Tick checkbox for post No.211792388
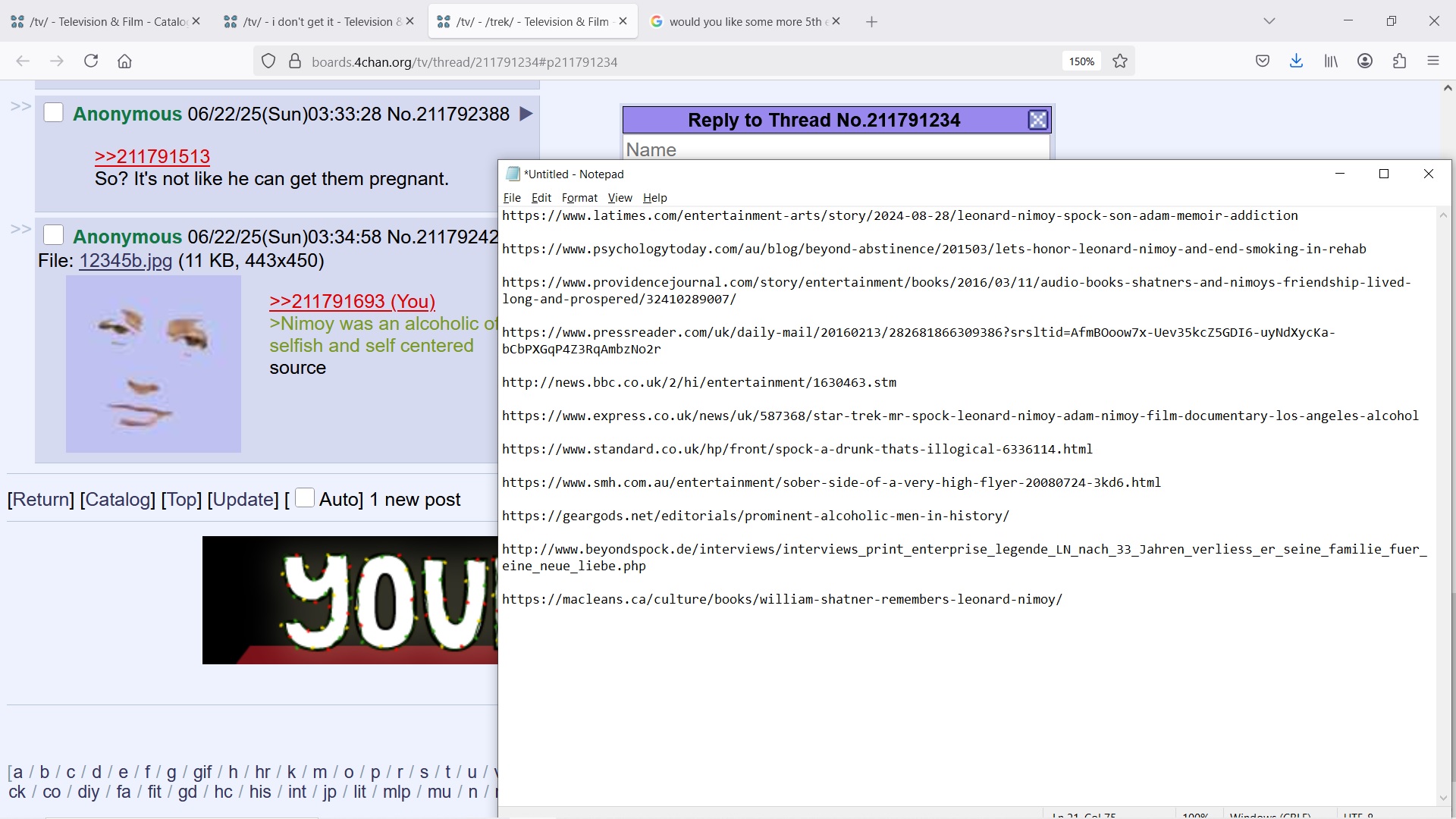The image size is (1456, 819). coord(53,113)
